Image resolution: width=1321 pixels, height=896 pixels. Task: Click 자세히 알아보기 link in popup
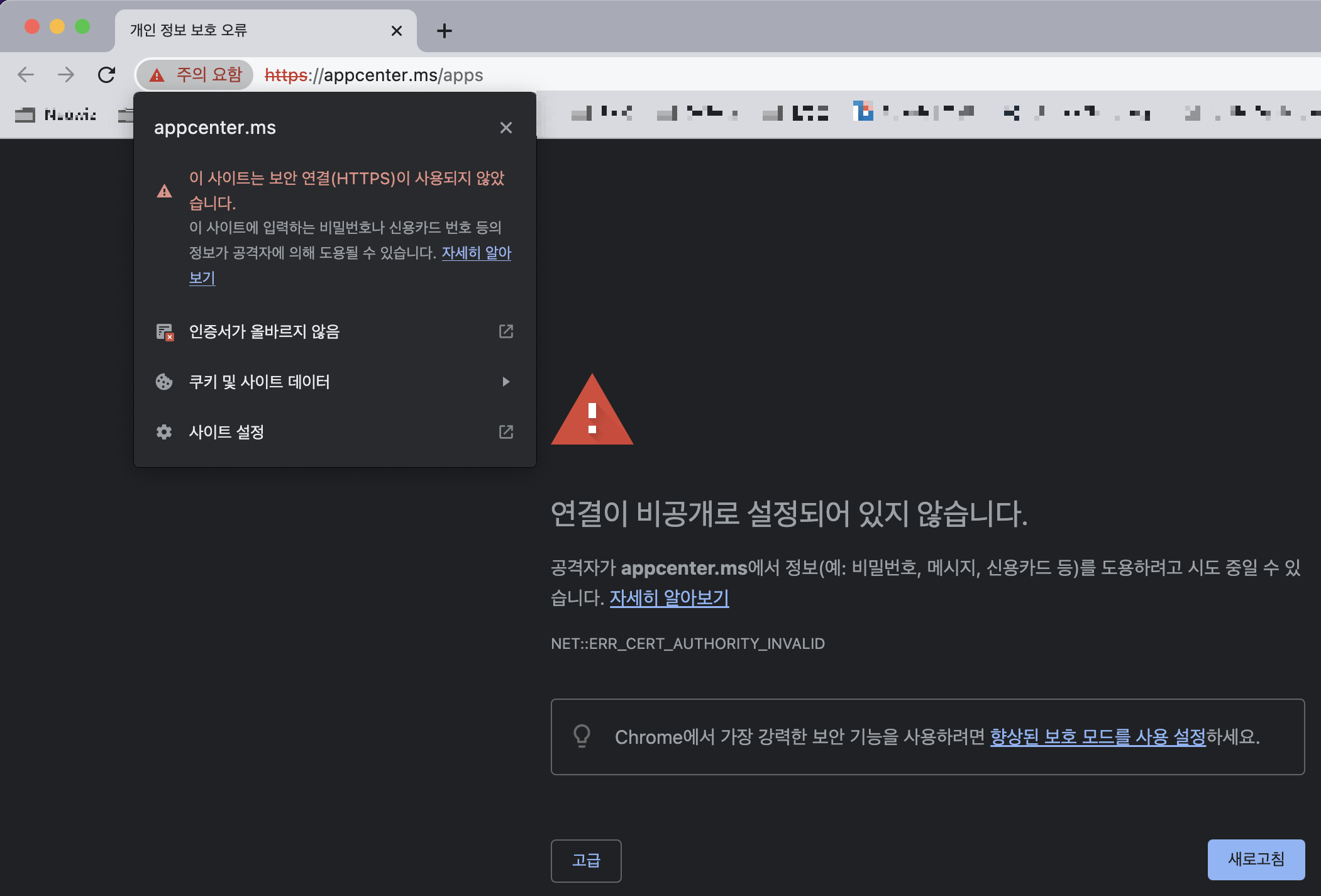point(476,253)
